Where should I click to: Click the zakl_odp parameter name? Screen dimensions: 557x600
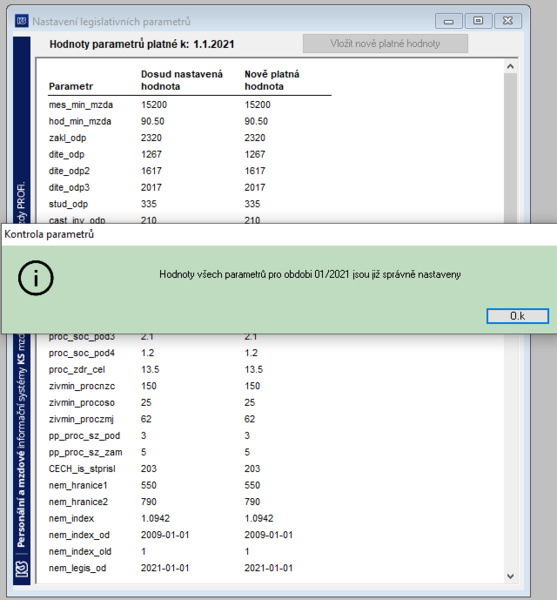(67, 138)
